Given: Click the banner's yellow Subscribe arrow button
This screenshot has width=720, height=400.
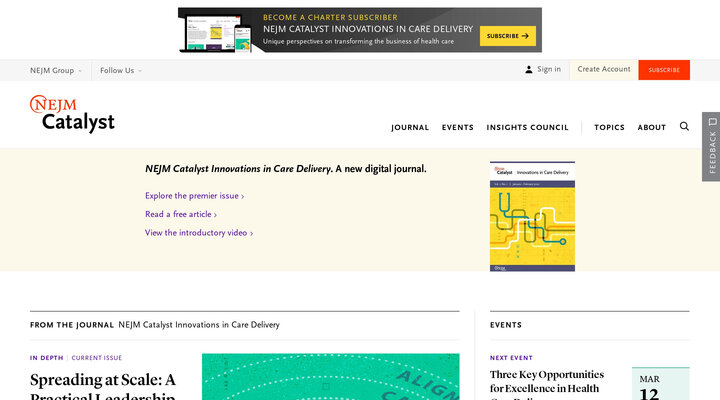Looking at the screenshot, I should tap(507, 36).
